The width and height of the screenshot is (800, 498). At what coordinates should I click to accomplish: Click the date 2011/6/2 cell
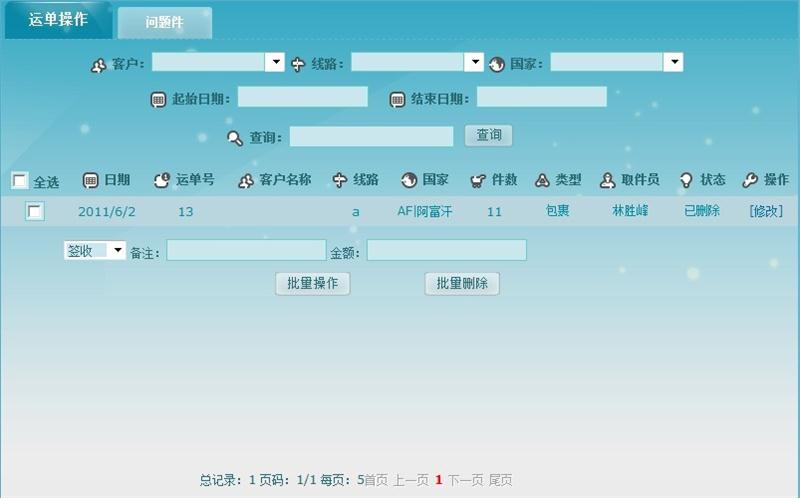(x=107, y=212)
